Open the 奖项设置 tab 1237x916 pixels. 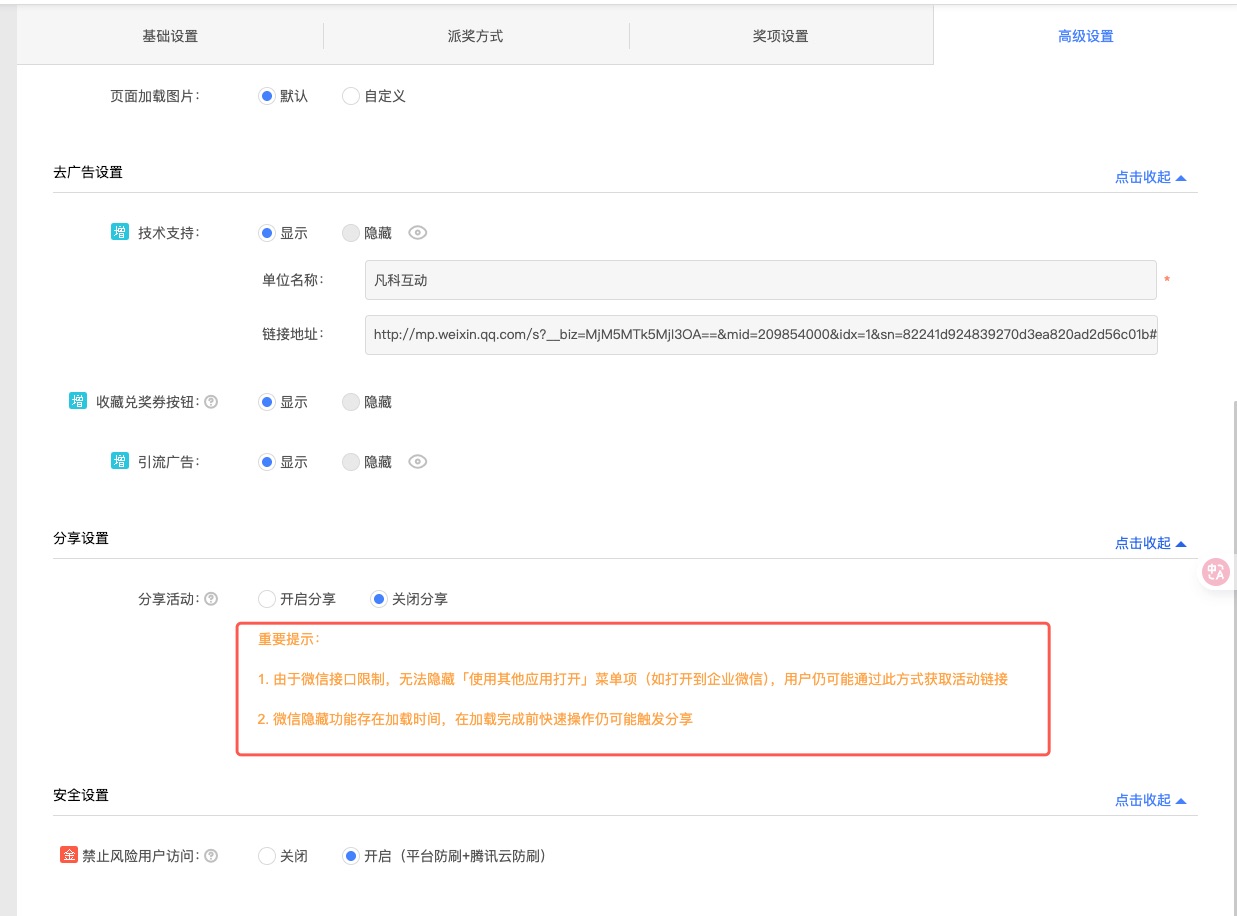pos(780,36)
